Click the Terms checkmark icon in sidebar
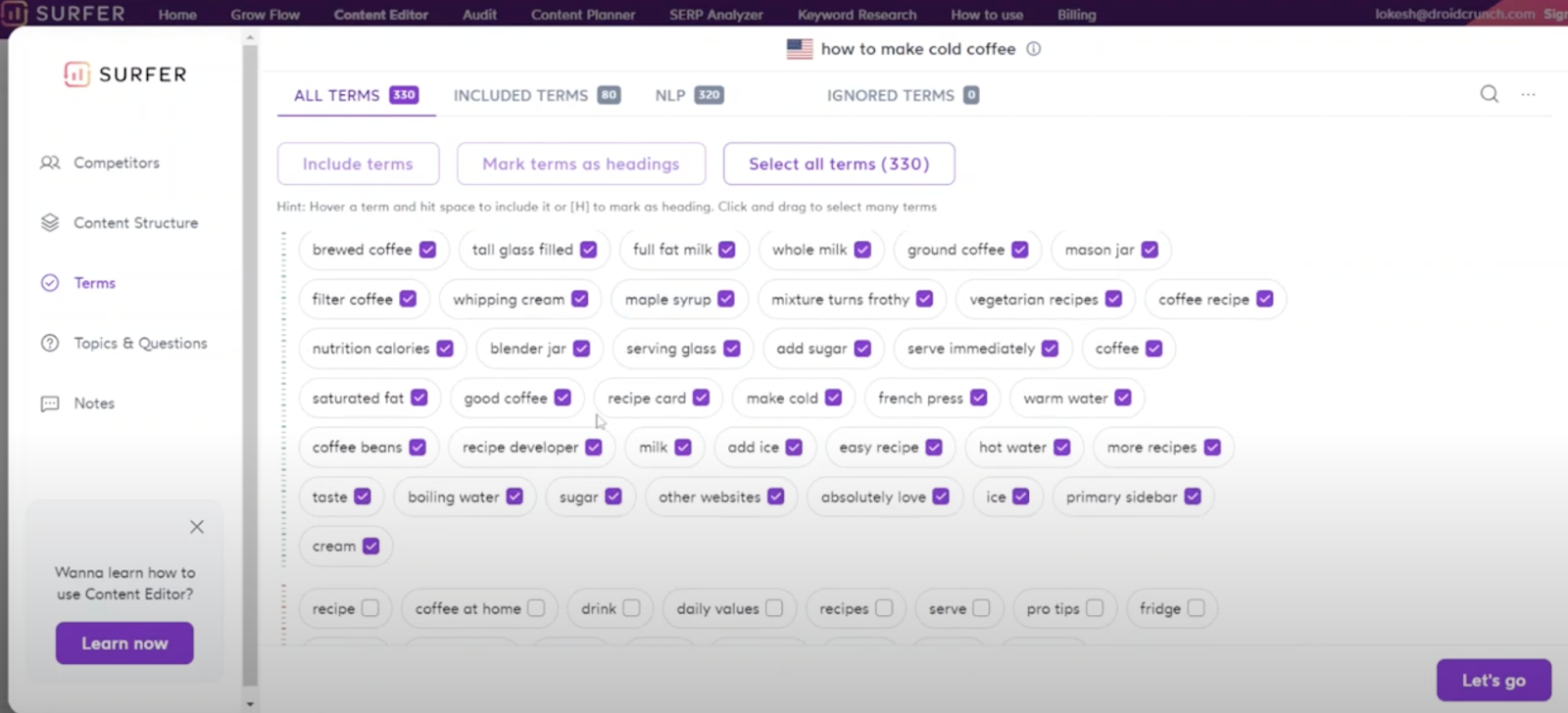Screen dimensions: 1568x713 50,283
